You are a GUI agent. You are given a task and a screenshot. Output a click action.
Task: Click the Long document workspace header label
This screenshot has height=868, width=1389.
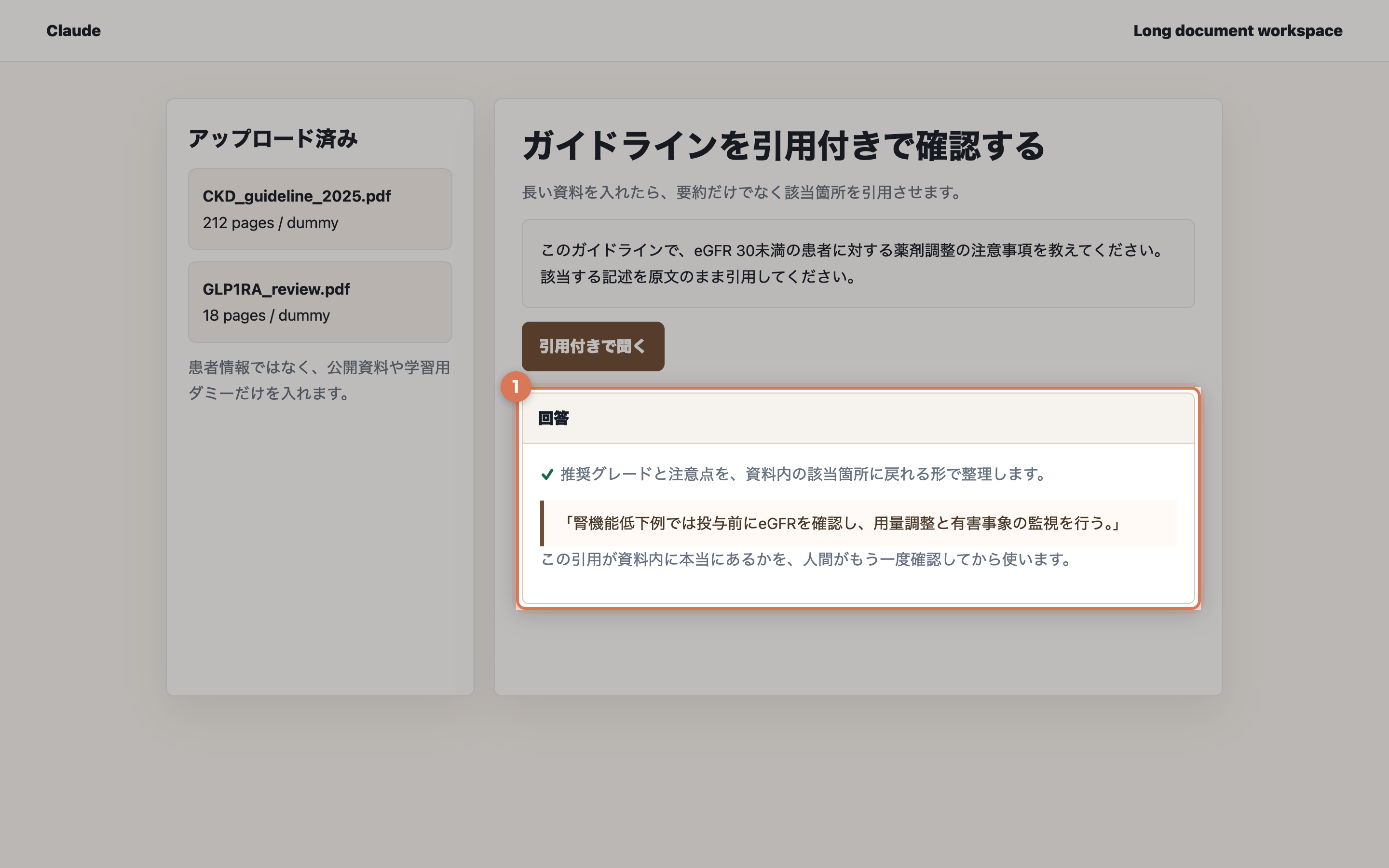coord(1238,30)
